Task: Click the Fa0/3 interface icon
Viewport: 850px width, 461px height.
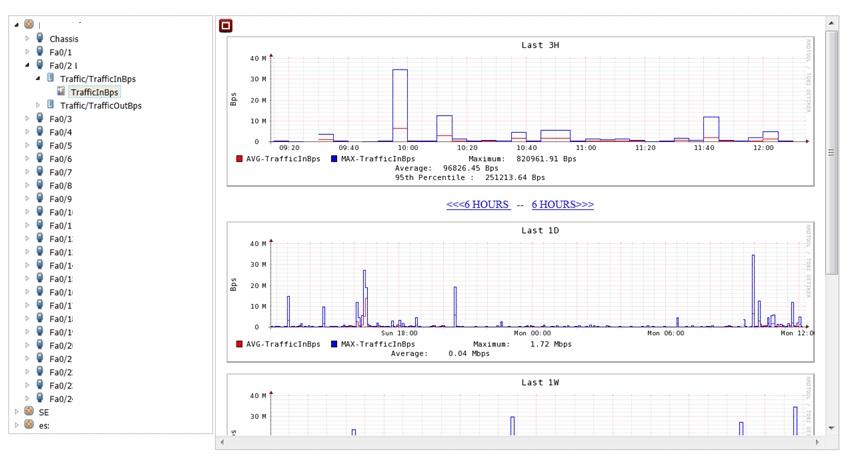Action: pyautogui.click(x=40, y=118)
